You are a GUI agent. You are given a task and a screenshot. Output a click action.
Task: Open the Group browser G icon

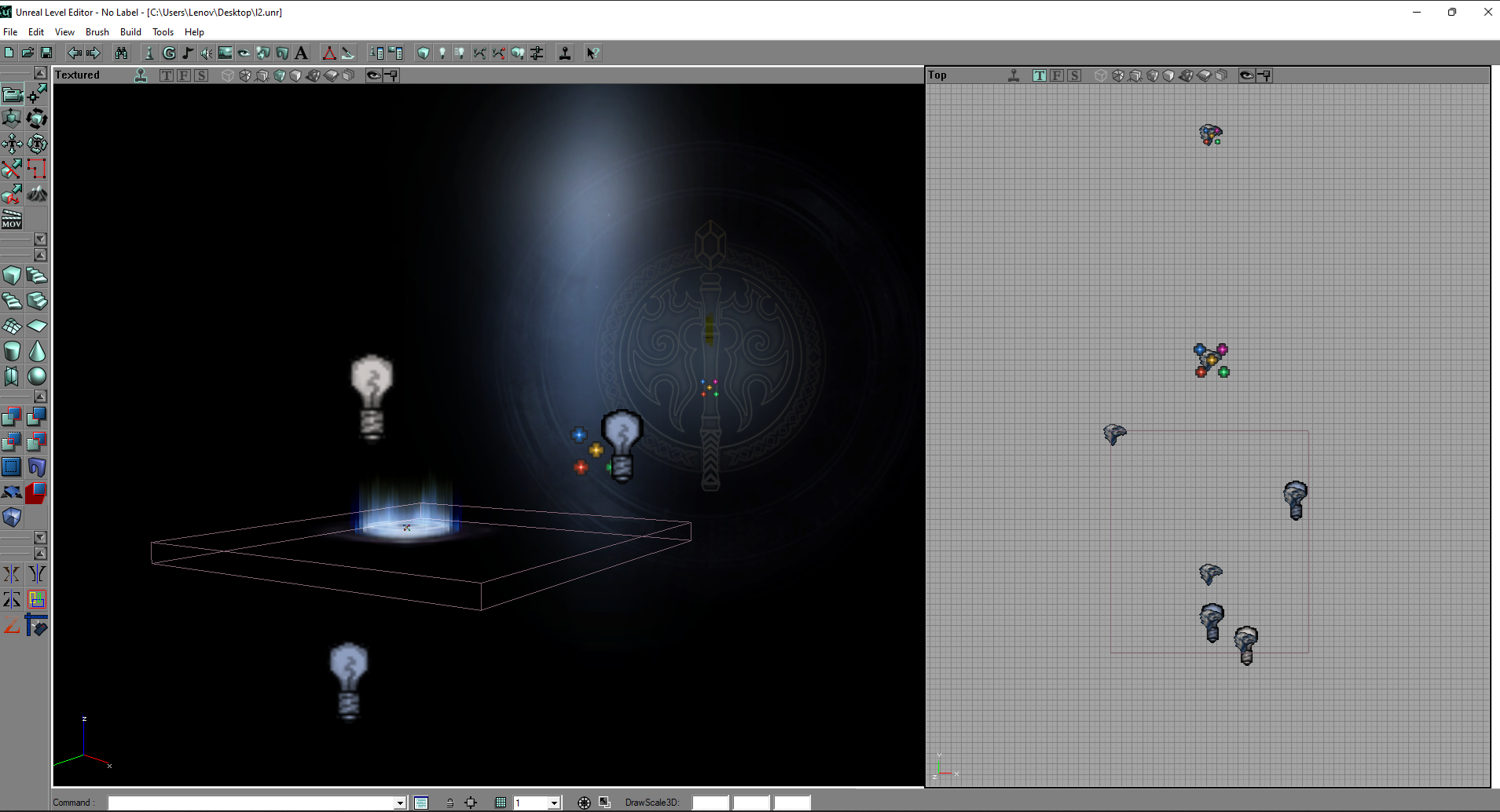coord(169,53)
